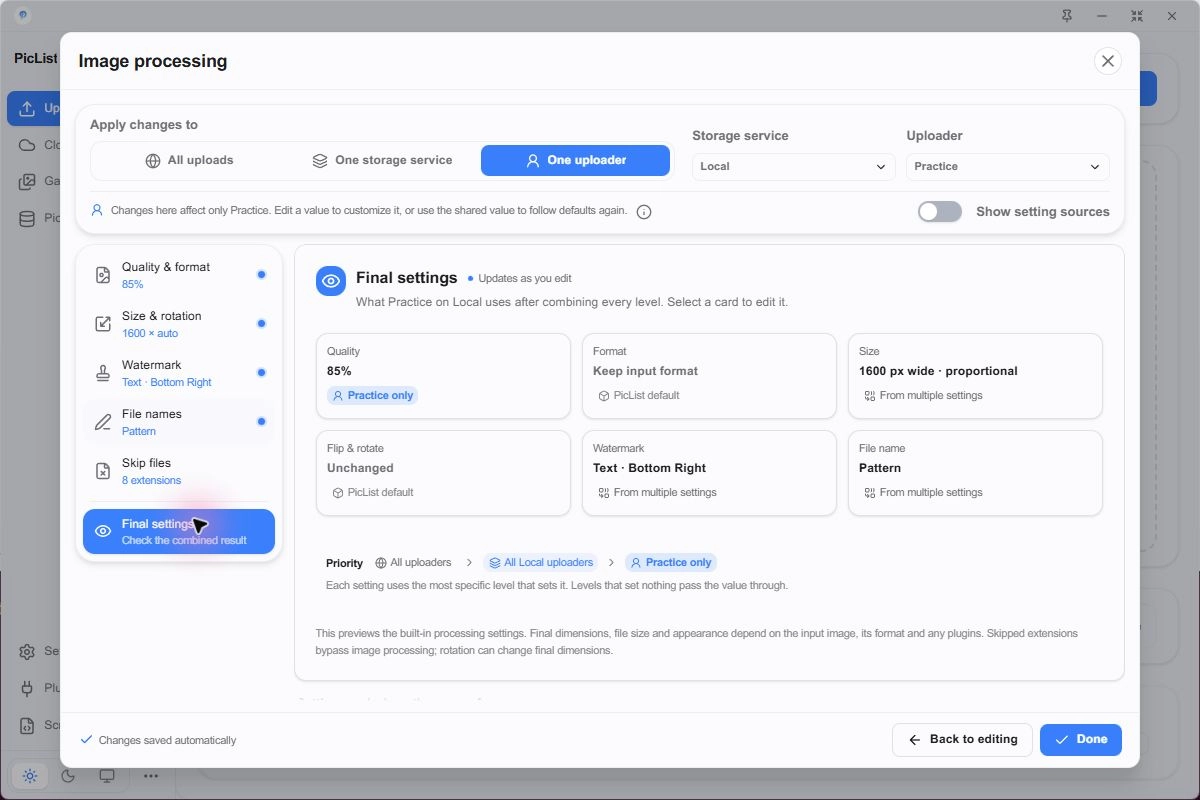Screen dimensions: 1200x800
Task: Open the Watermark section in left list
Action: [x=179, y=373]
